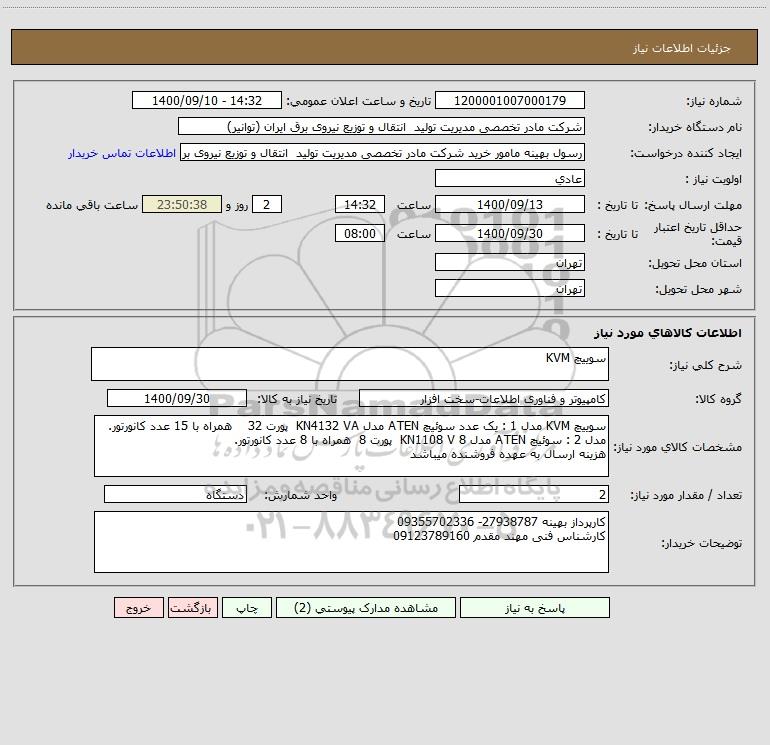
Task: Click response deadline date 1400/09/13
Action: [510, 204]
